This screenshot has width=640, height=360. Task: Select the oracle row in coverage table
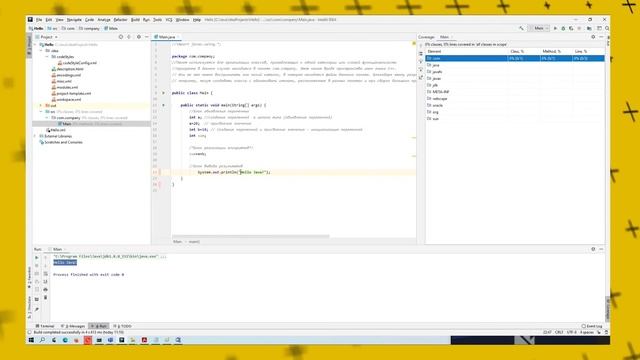point(515,105)
